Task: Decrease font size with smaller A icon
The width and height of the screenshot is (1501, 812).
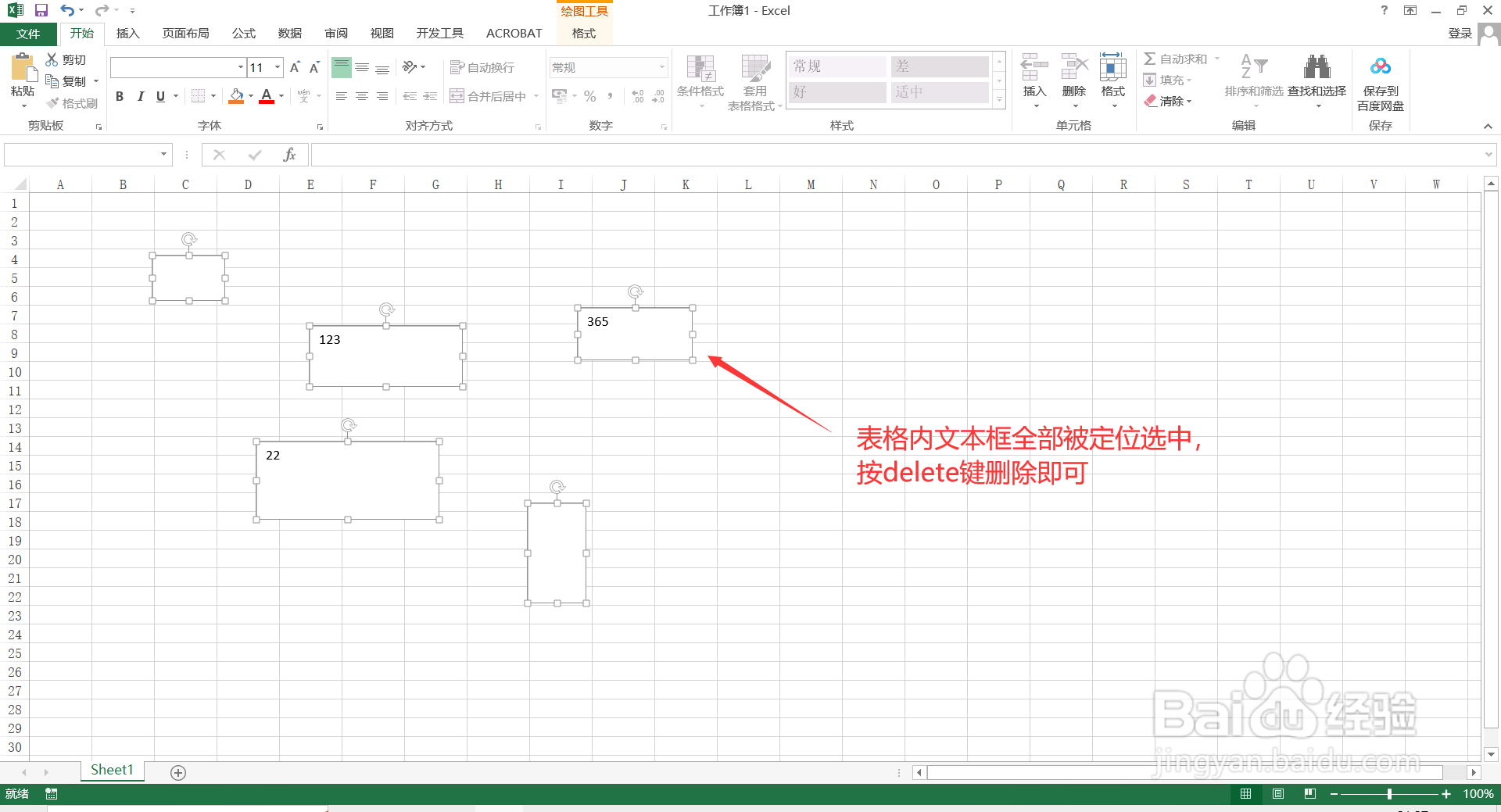Action: pos(314,67)
